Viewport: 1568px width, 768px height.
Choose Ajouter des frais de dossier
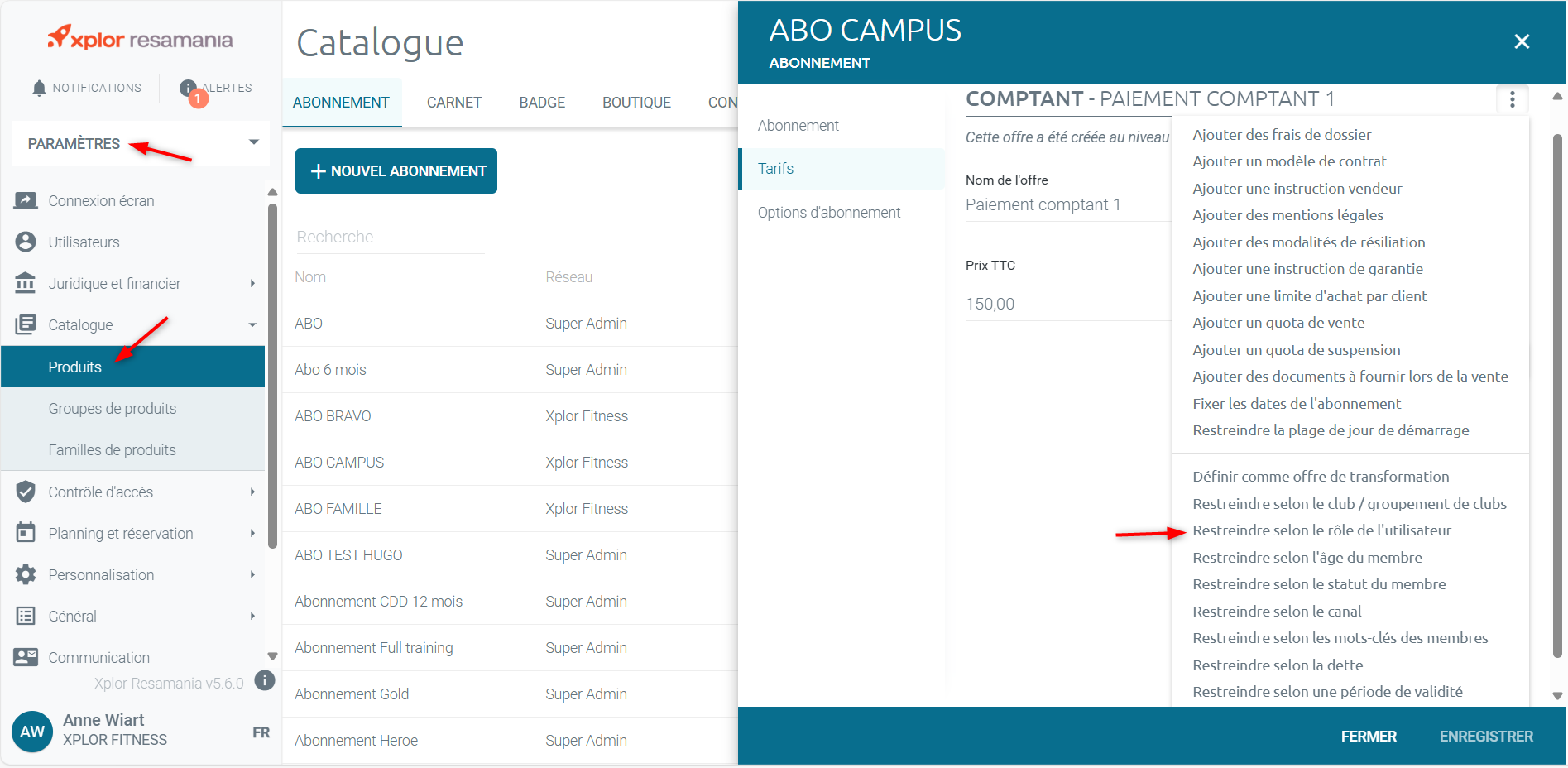tap(1282, 135)
